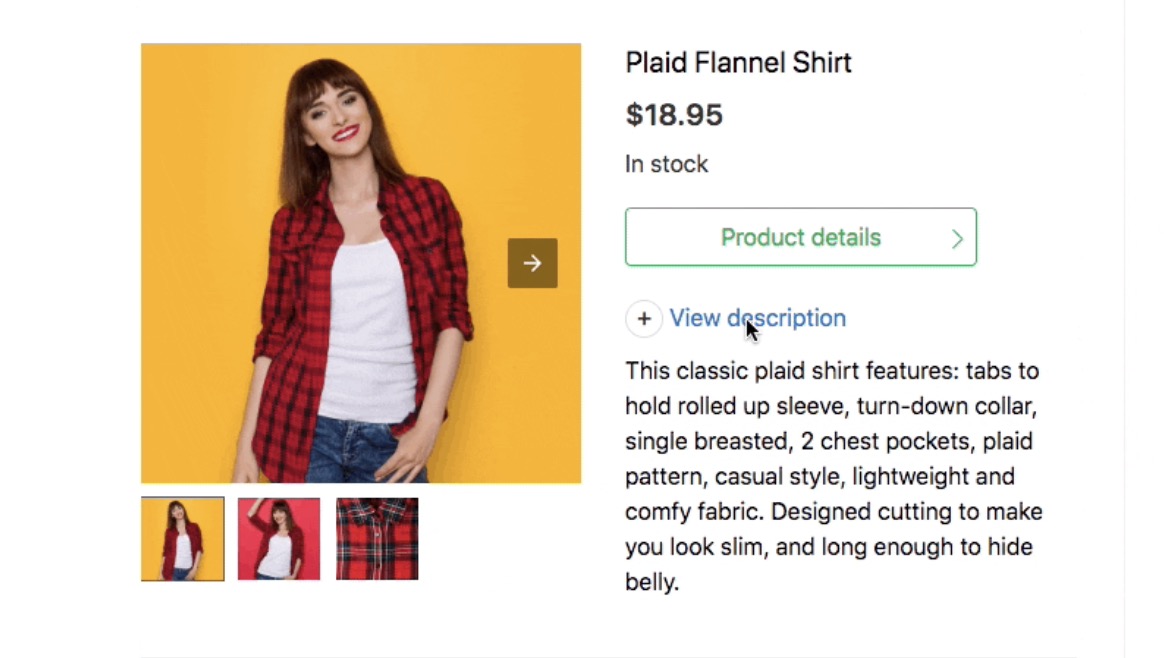Click the word 'belly' ending the description
Image resolution: width=1164 pixels, height=658 pixels.
point(650,582)
